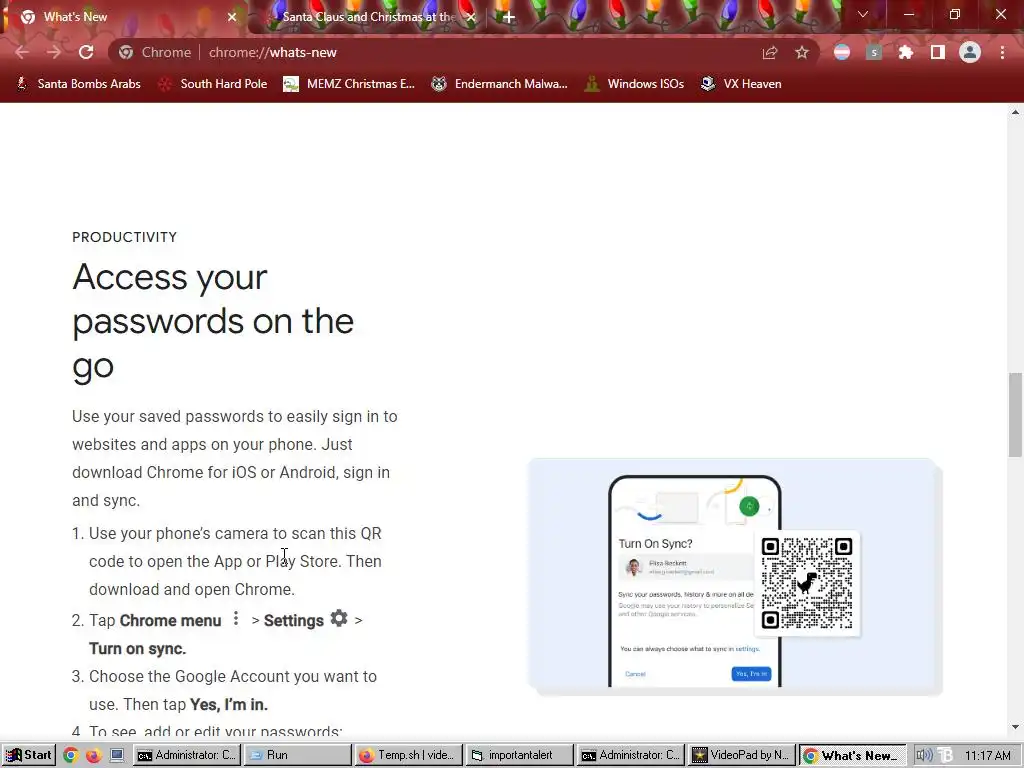The image size is (1024, 768).
Task: Click the share page icon in address bar
Action: [x=770, y=52]
